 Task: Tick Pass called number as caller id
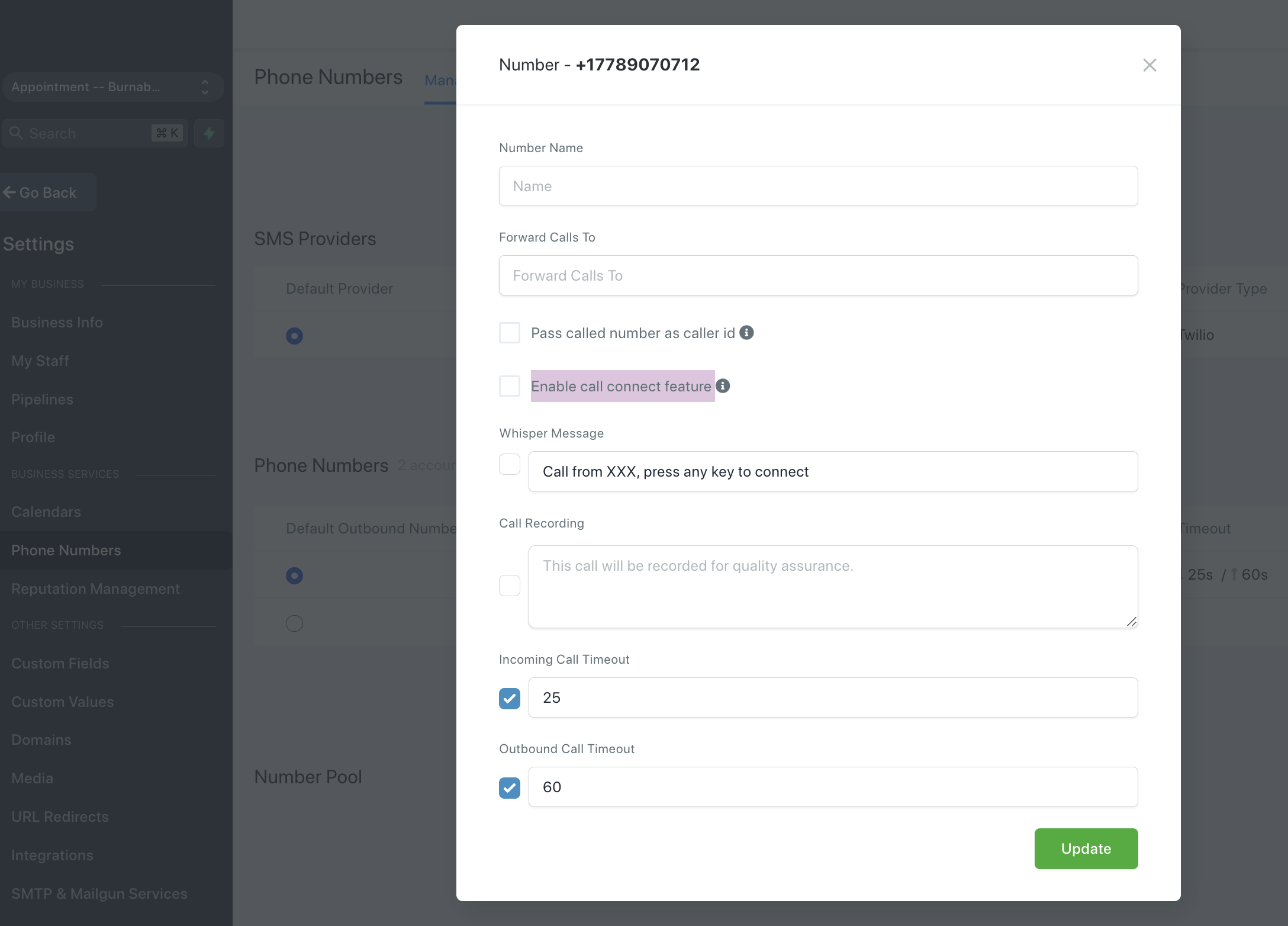click(x=509, y=333)
